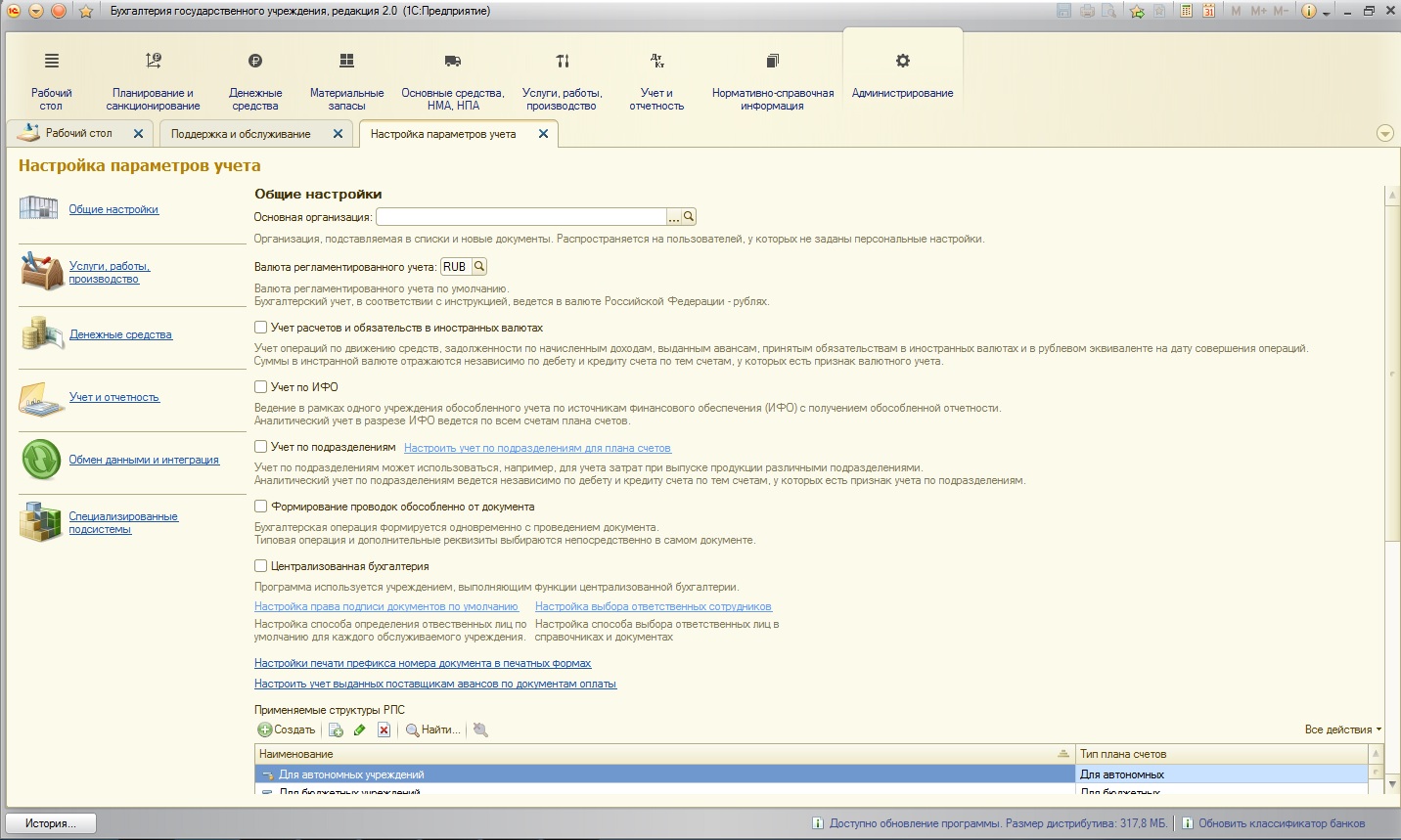This screenshot has width=1401, height=840.
Task: Open Учет и отчетность sidebar link
Action: pos(114,397)
